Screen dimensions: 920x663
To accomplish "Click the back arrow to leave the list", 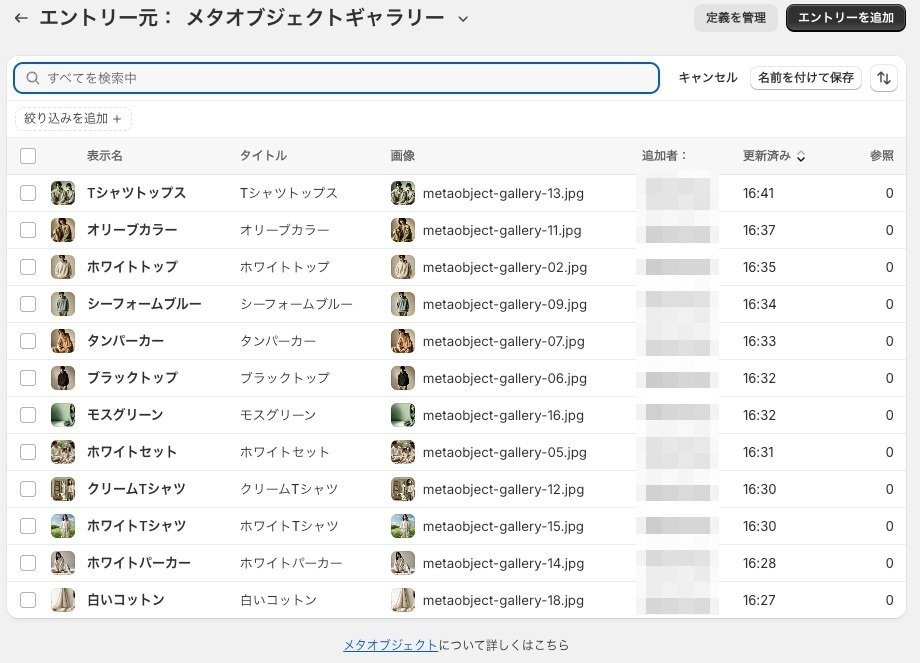I will (21, 17).
